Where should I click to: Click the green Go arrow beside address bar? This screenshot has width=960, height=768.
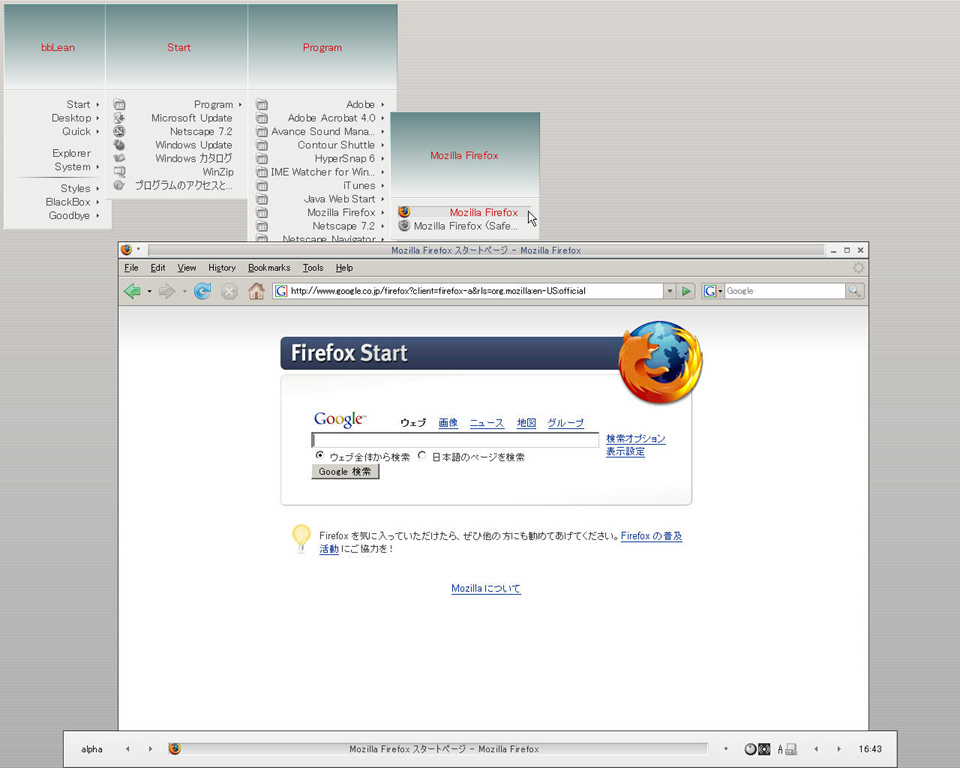point(686,291)
